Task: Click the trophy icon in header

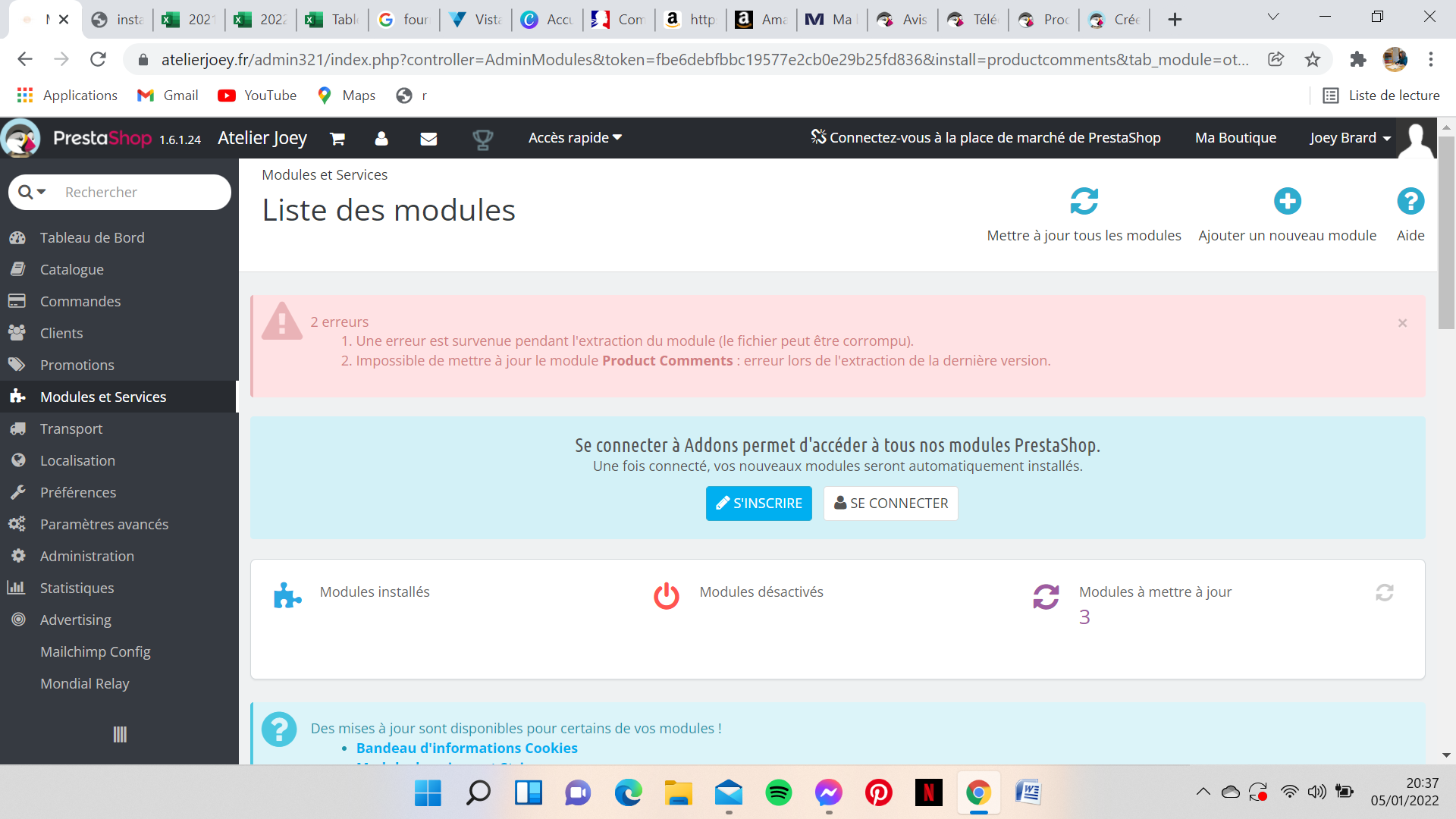Action: [482, 139]
